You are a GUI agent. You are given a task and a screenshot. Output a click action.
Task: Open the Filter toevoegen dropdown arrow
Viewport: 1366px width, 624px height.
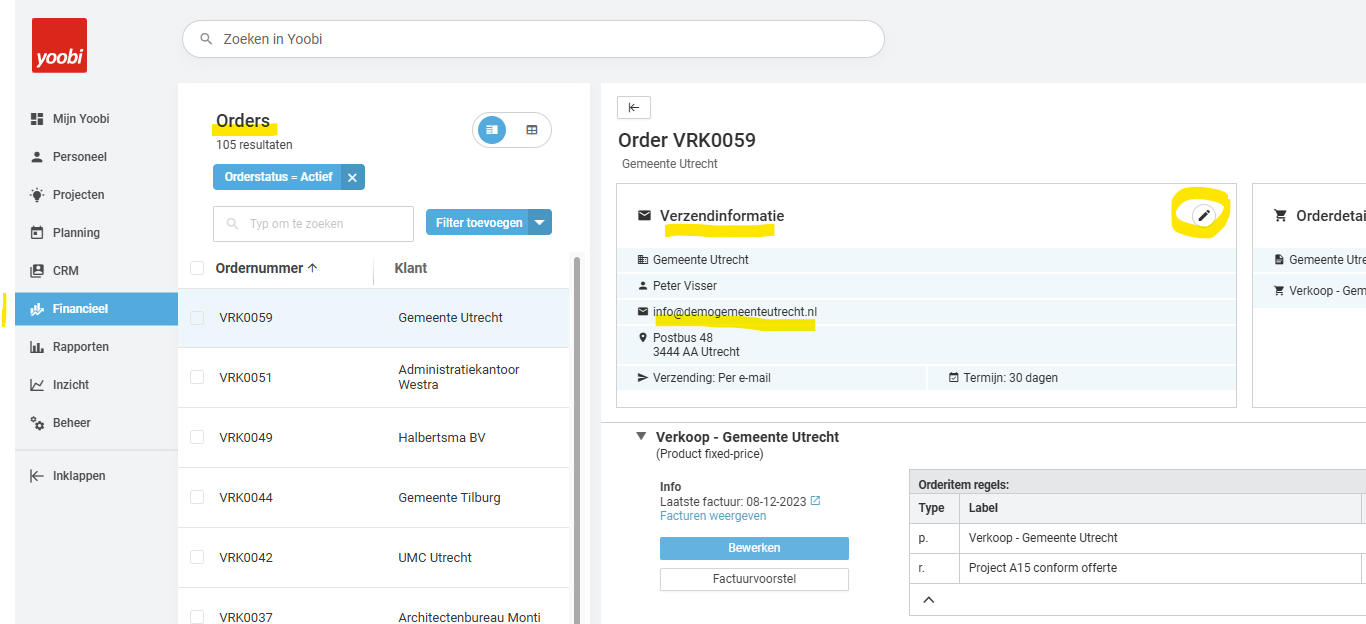(540, 223)
